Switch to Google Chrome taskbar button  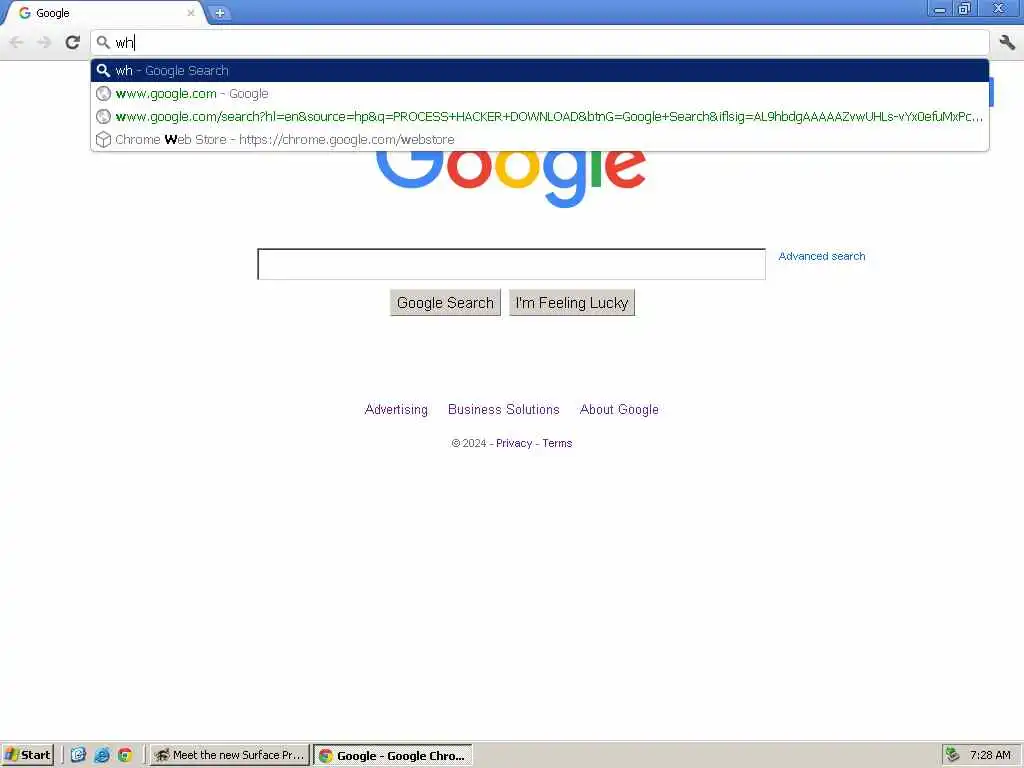pos(392,756)
